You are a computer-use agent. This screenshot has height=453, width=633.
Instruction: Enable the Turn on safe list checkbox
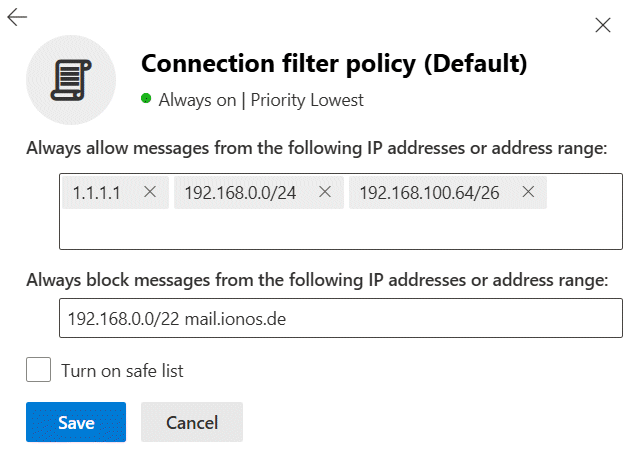38,369
